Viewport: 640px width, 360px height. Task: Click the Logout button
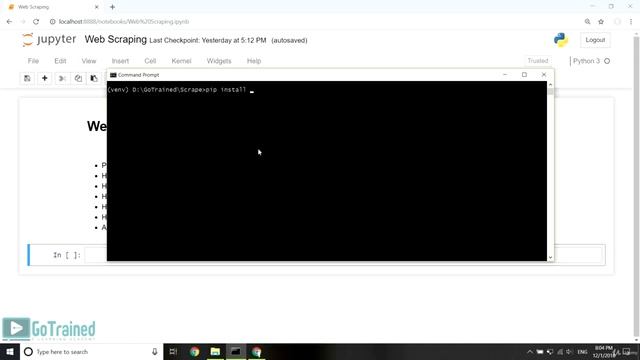click(595, 40)
